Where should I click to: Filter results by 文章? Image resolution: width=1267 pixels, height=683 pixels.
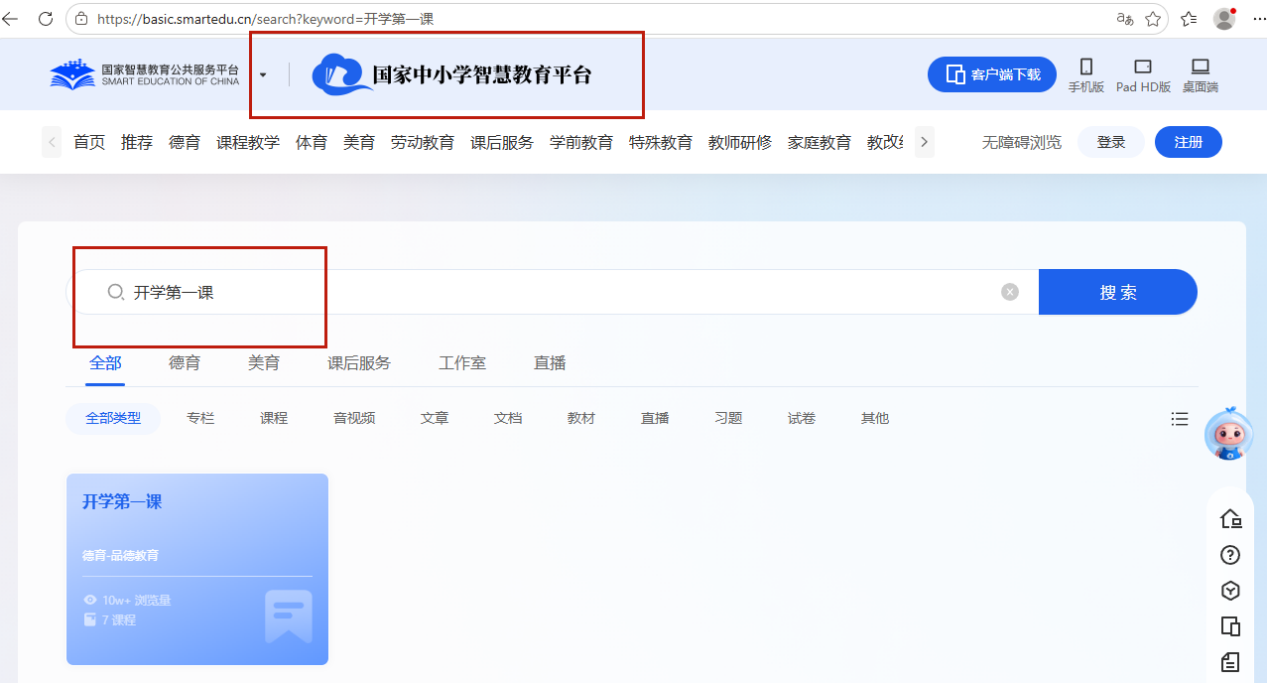coord(435,418)
